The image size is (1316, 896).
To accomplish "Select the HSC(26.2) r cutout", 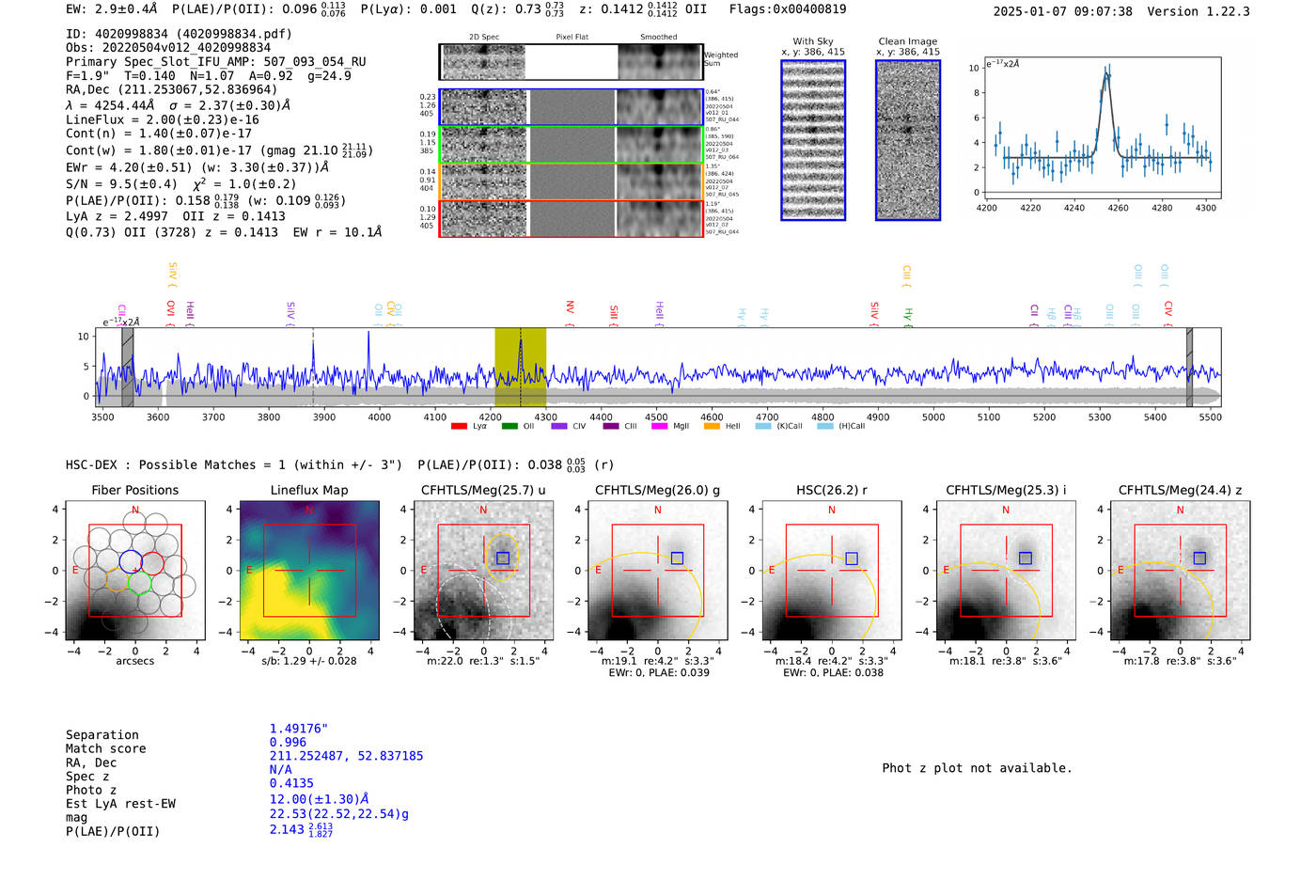I will pos(832,571).
